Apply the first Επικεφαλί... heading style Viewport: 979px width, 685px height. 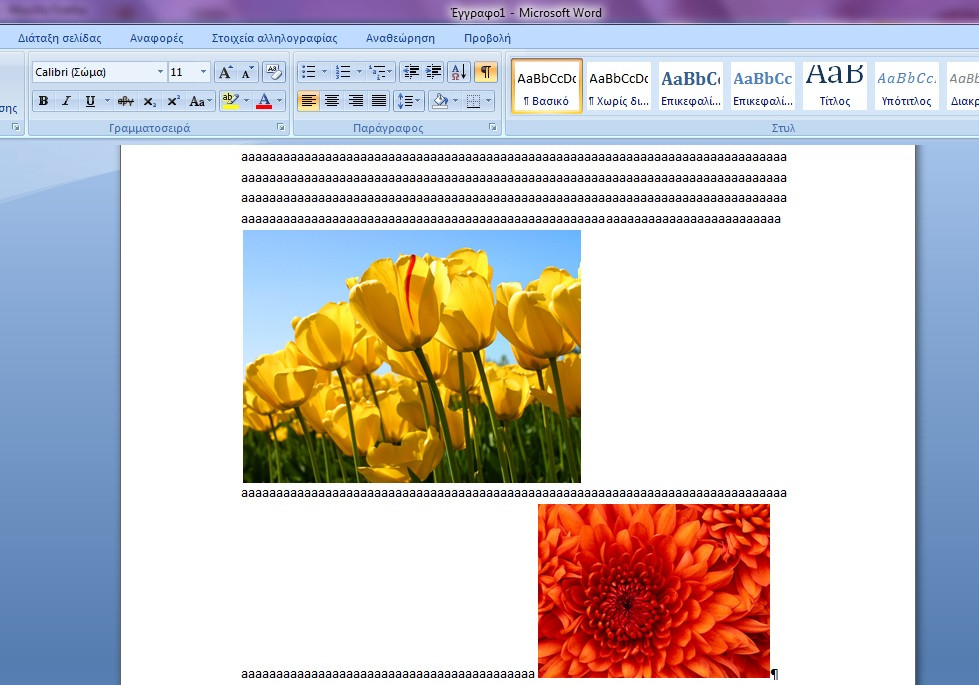click(x=691, y=87)
